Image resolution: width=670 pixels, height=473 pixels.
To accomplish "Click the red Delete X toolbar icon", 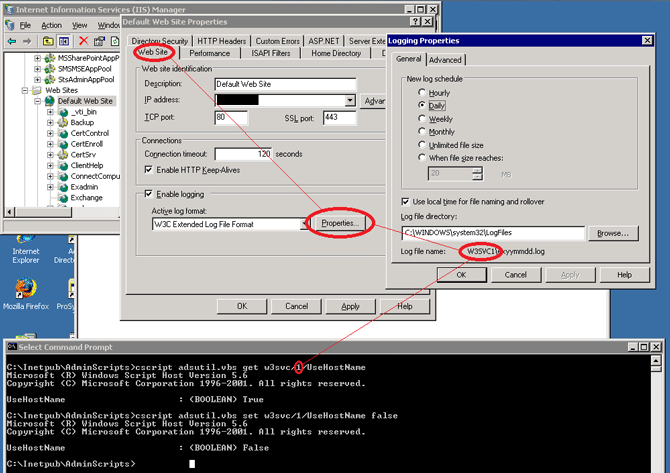I will [x=83, y=41].
